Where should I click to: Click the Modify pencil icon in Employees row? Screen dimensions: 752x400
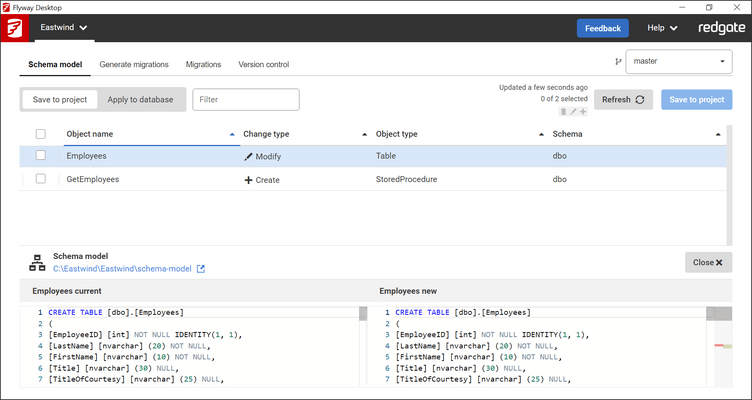pyautogui.click(x=249, y=157)
